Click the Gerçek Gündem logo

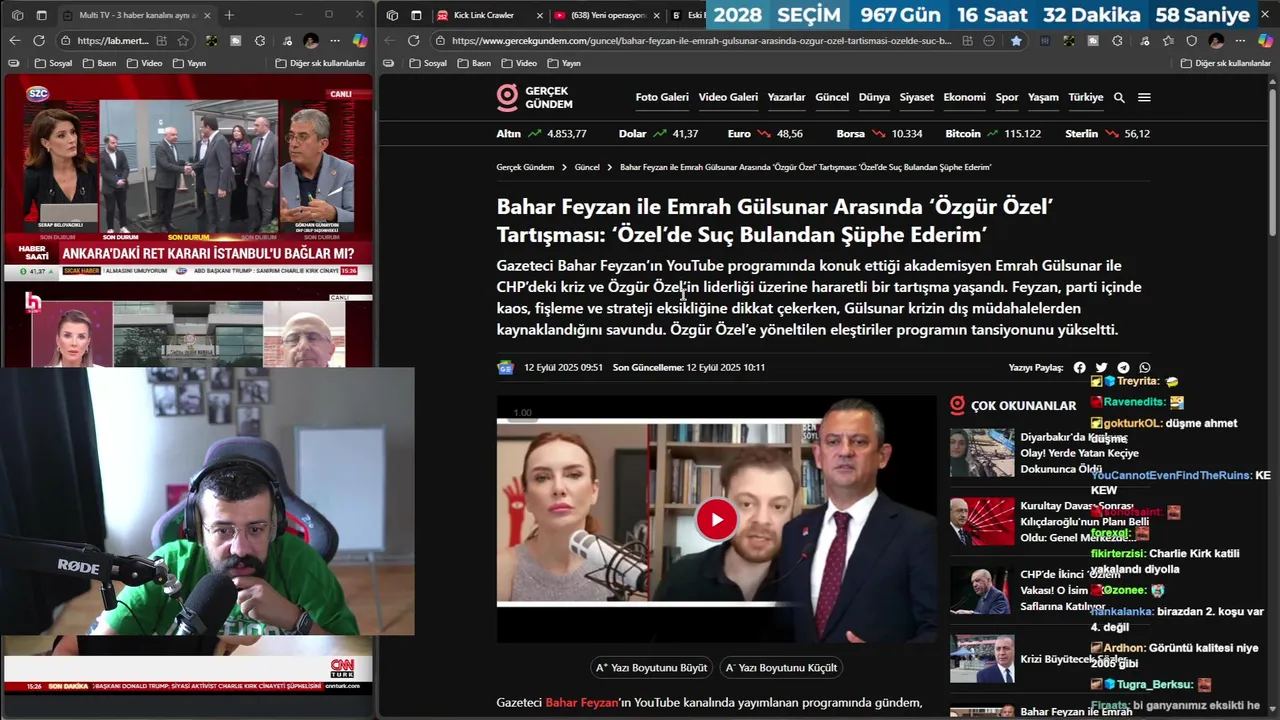pos(535,98)
